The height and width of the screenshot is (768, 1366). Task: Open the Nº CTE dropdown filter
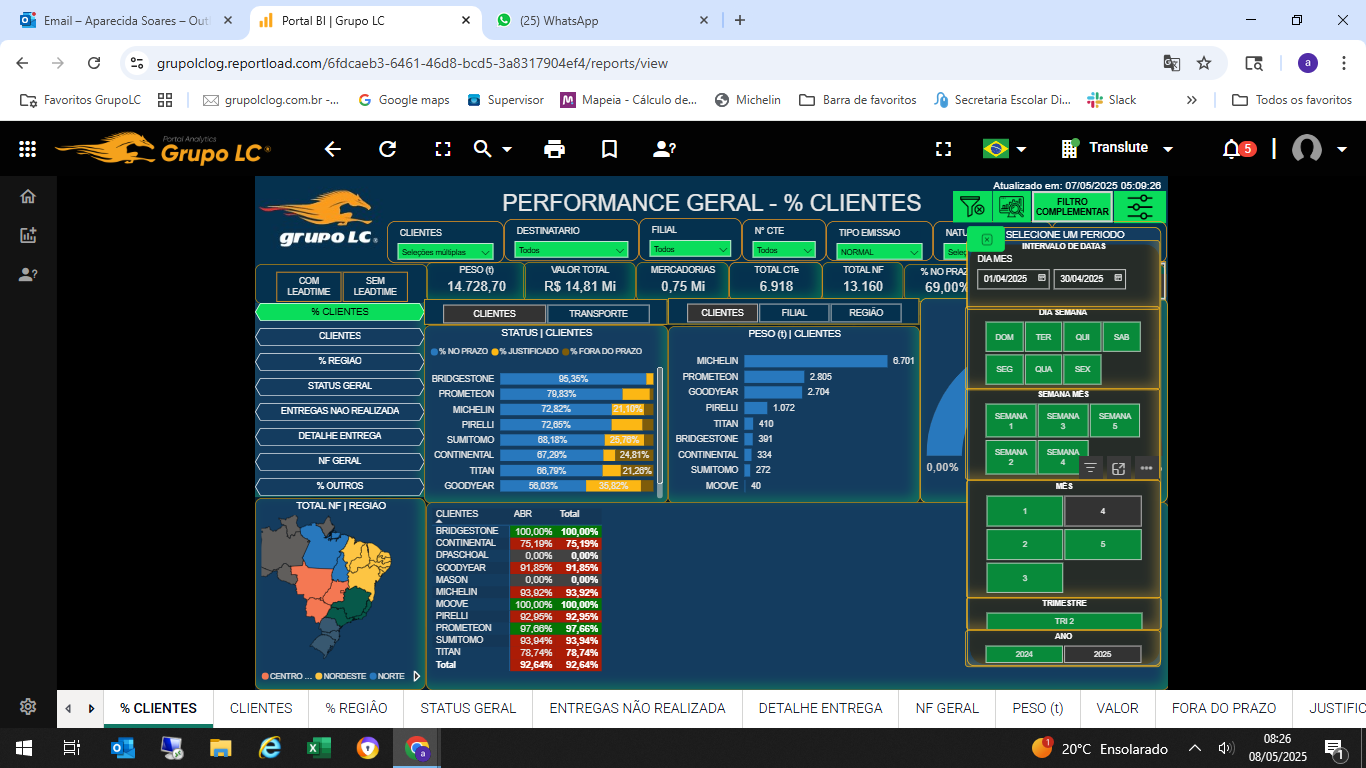[x=785, y=250]
